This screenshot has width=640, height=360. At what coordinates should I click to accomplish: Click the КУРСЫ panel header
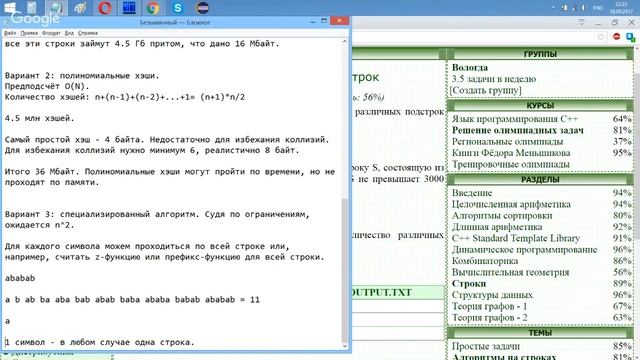coord(540,106)
